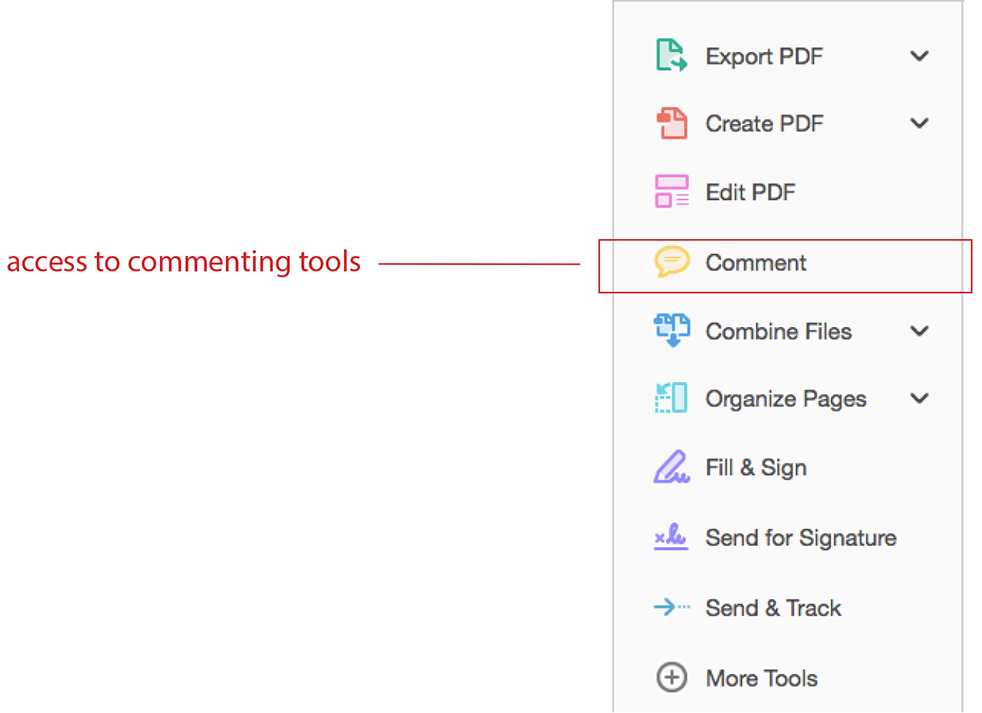982x713 pixels.
Task: Click the Send for Signature icon
Action: point(671,537)
